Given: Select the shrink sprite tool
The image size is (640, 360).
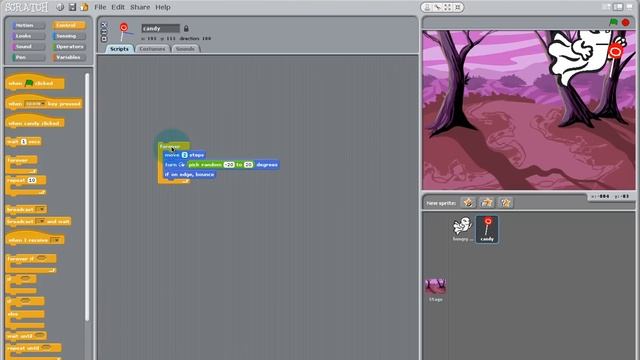Looking at the screenshot, I should coord(458,7).
